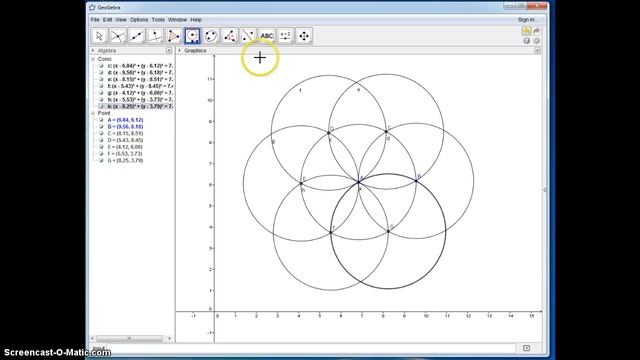Select the Perpendicular line tool
640x360 pixels.
[x=155, y=36]
